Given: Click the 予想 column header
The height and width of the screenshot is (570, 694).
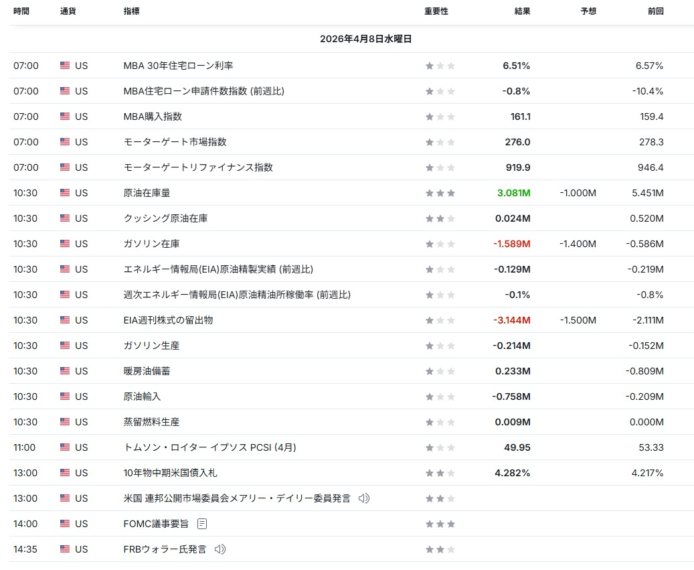Looking at the screenshot, I should point(588,11).
